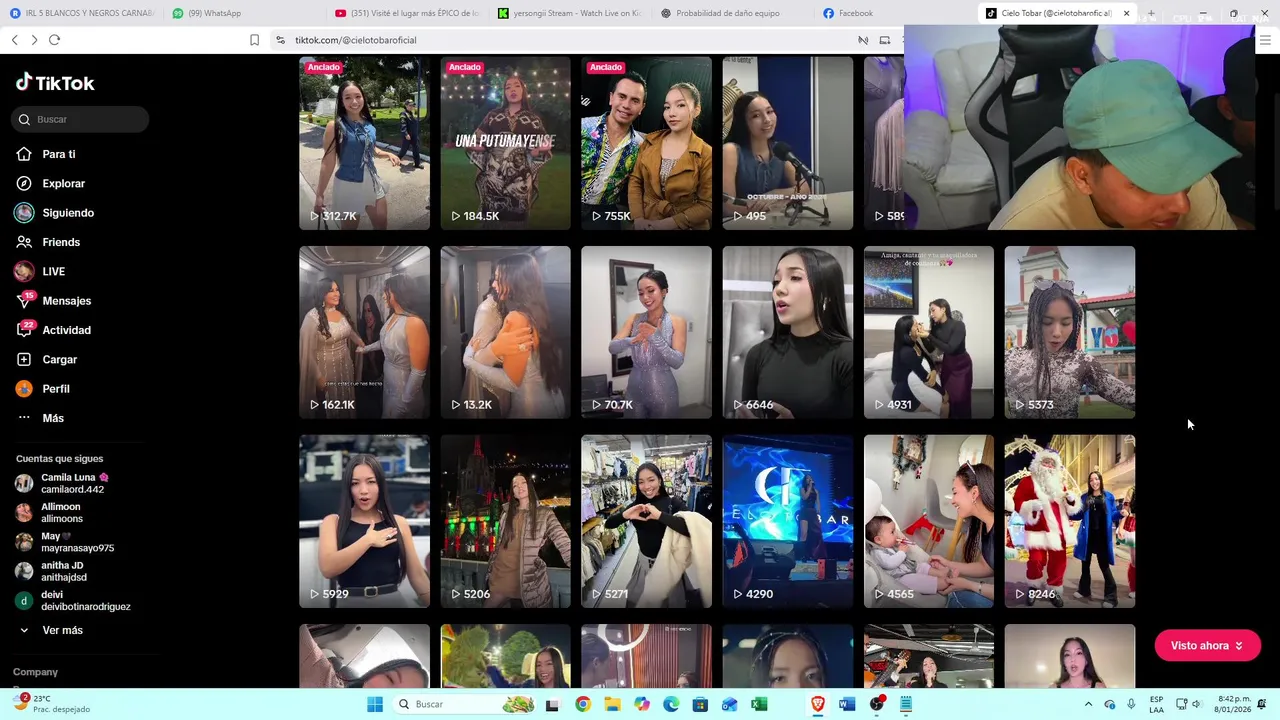The width and height of the screenshot is (1280, 720).
Task: Open Word from the taskbar
Action: (x=847, y=704)
